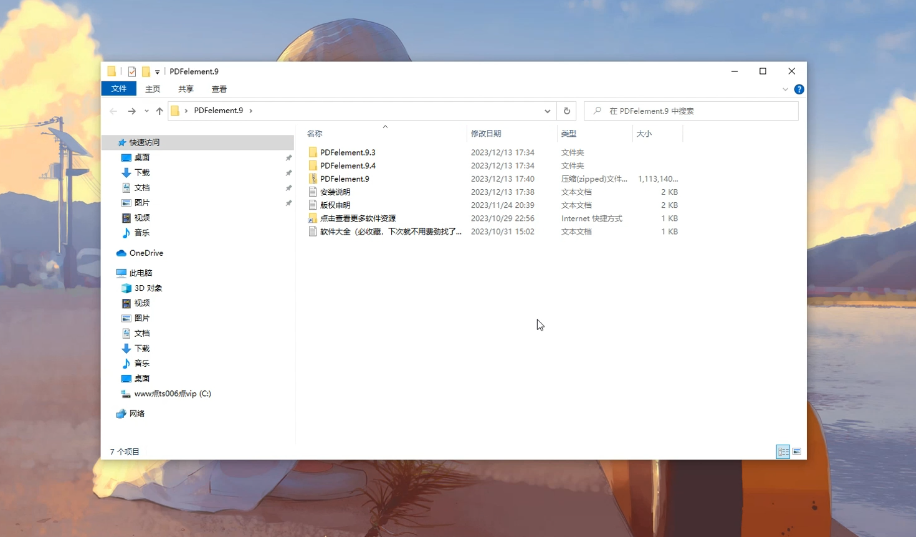Click the search box 在 PDFelement.9 中搜索
The width and height of the screenshot is (916, 537).
(x=692, y=111)
